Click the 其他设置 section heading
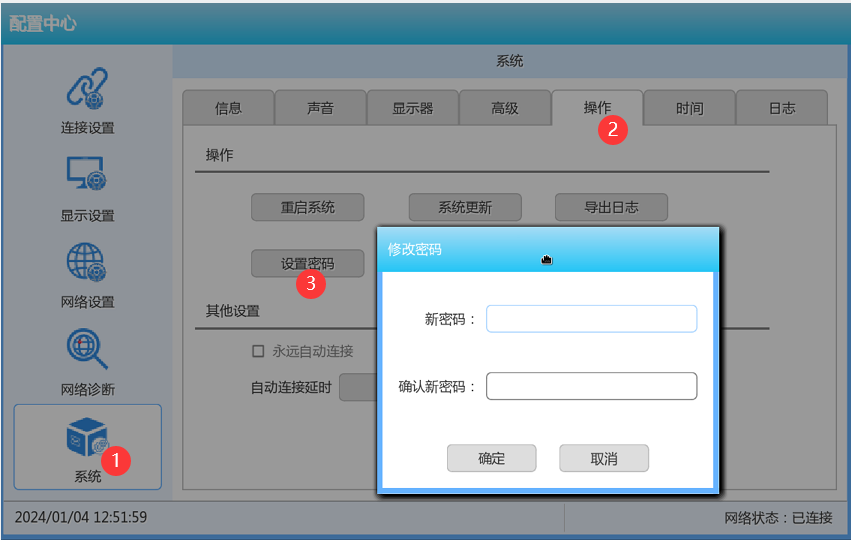 pos(233,311)
